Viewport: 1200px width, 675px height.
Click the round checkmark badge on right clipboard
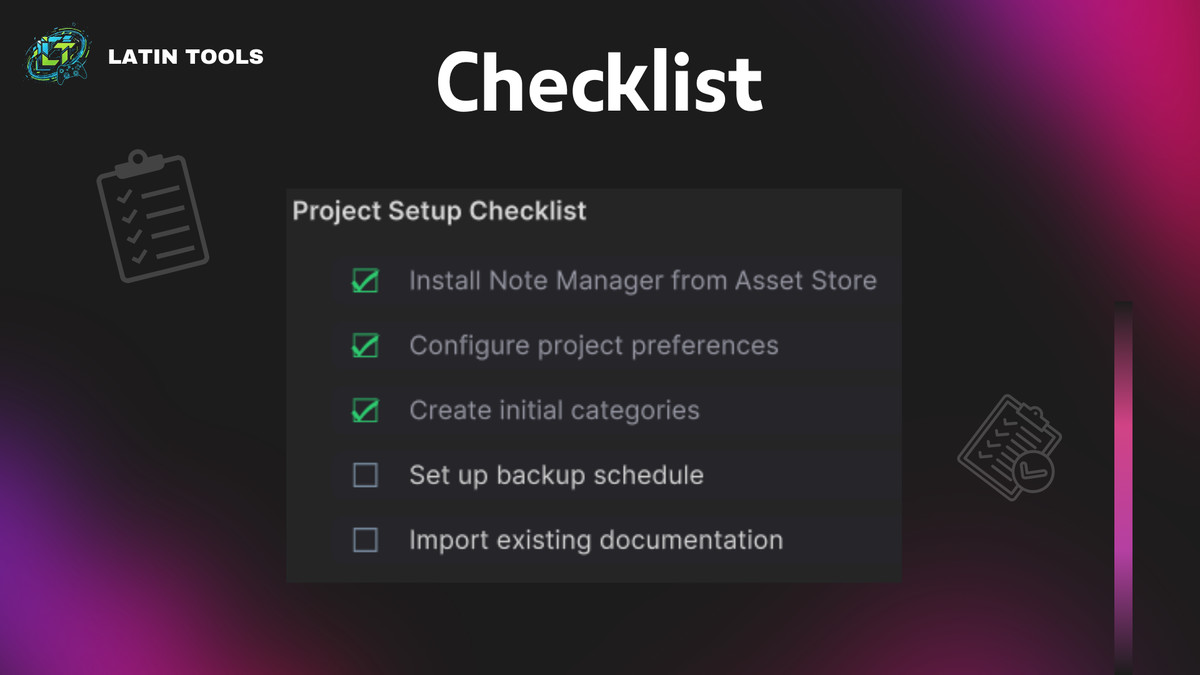[1031, 471]
